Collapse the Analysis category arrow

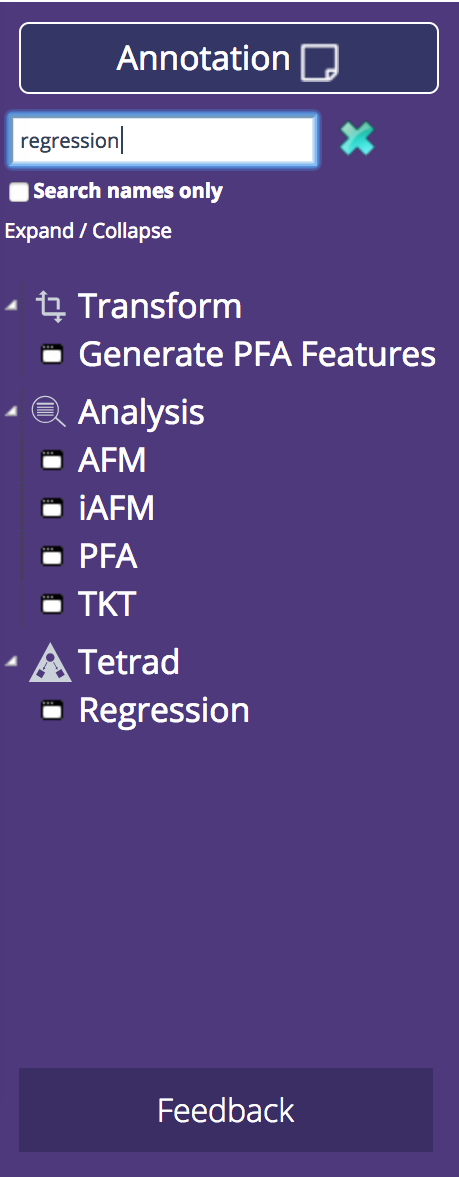tap(10, 411)
